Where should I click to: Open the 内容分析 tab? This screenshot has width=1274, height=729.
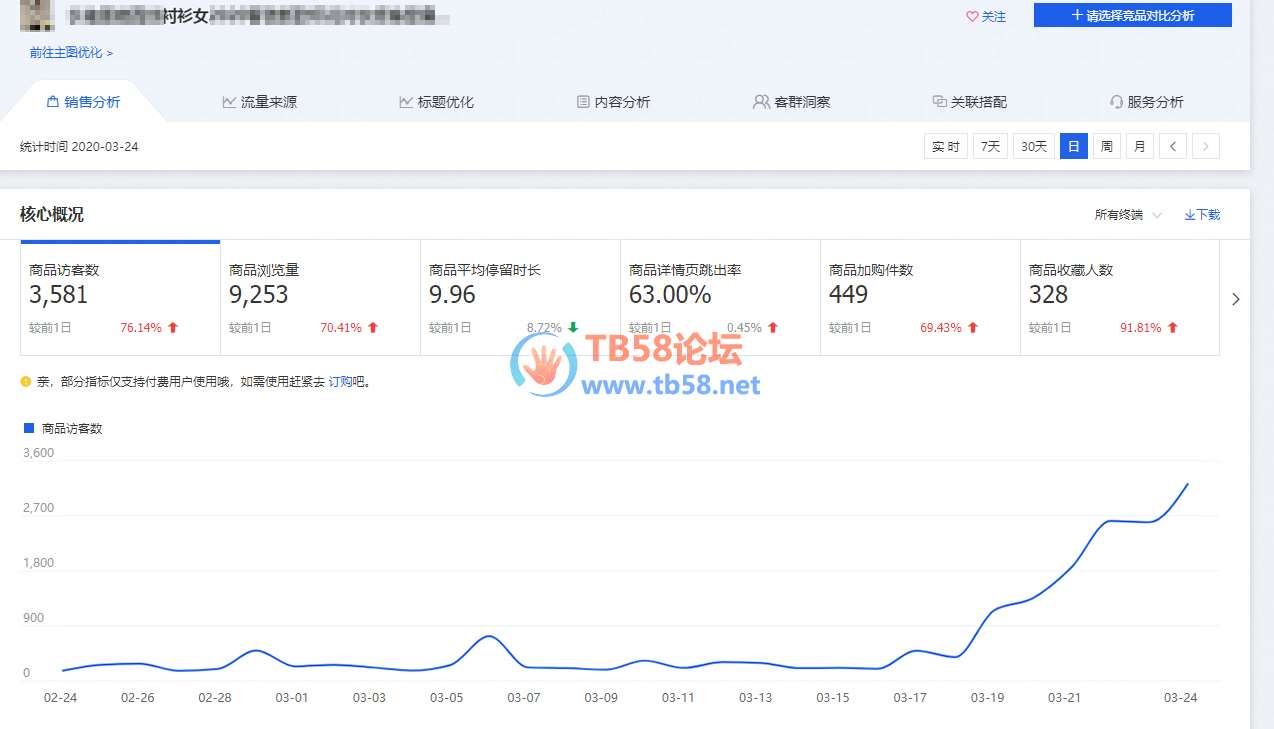613,102
